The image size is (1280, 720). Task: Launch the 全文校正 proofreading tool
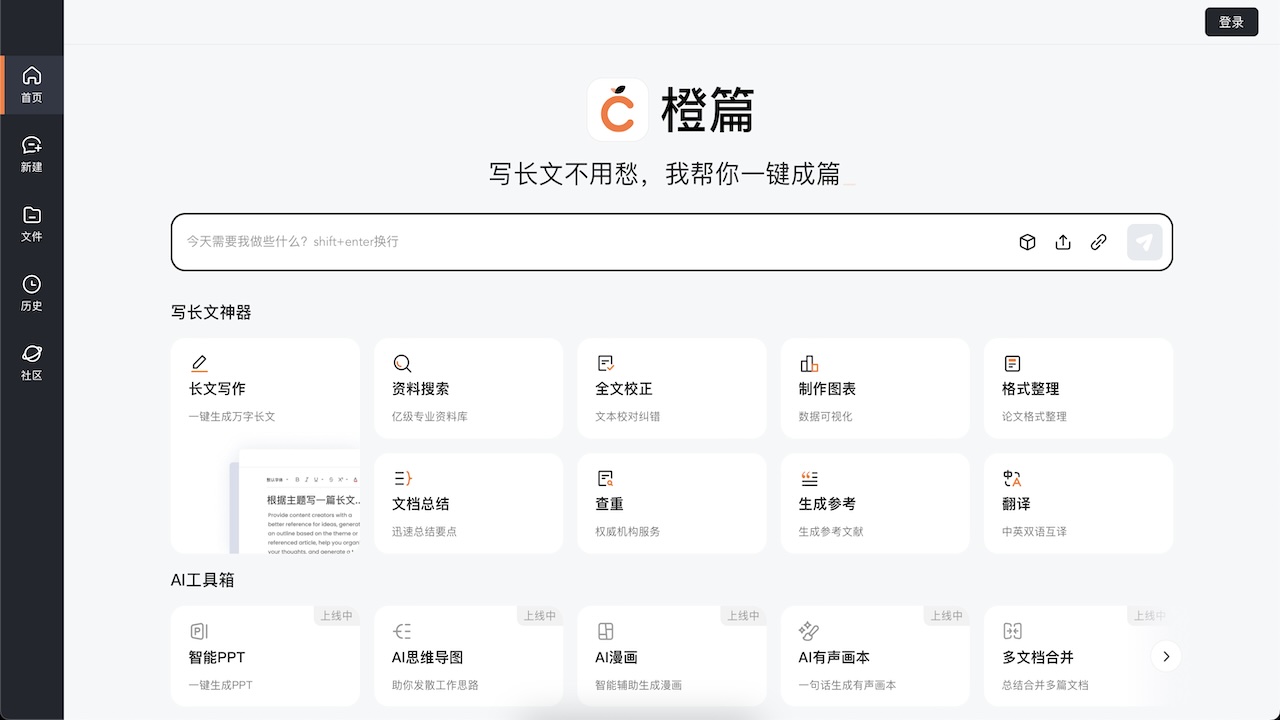click(x=672, y=388)
